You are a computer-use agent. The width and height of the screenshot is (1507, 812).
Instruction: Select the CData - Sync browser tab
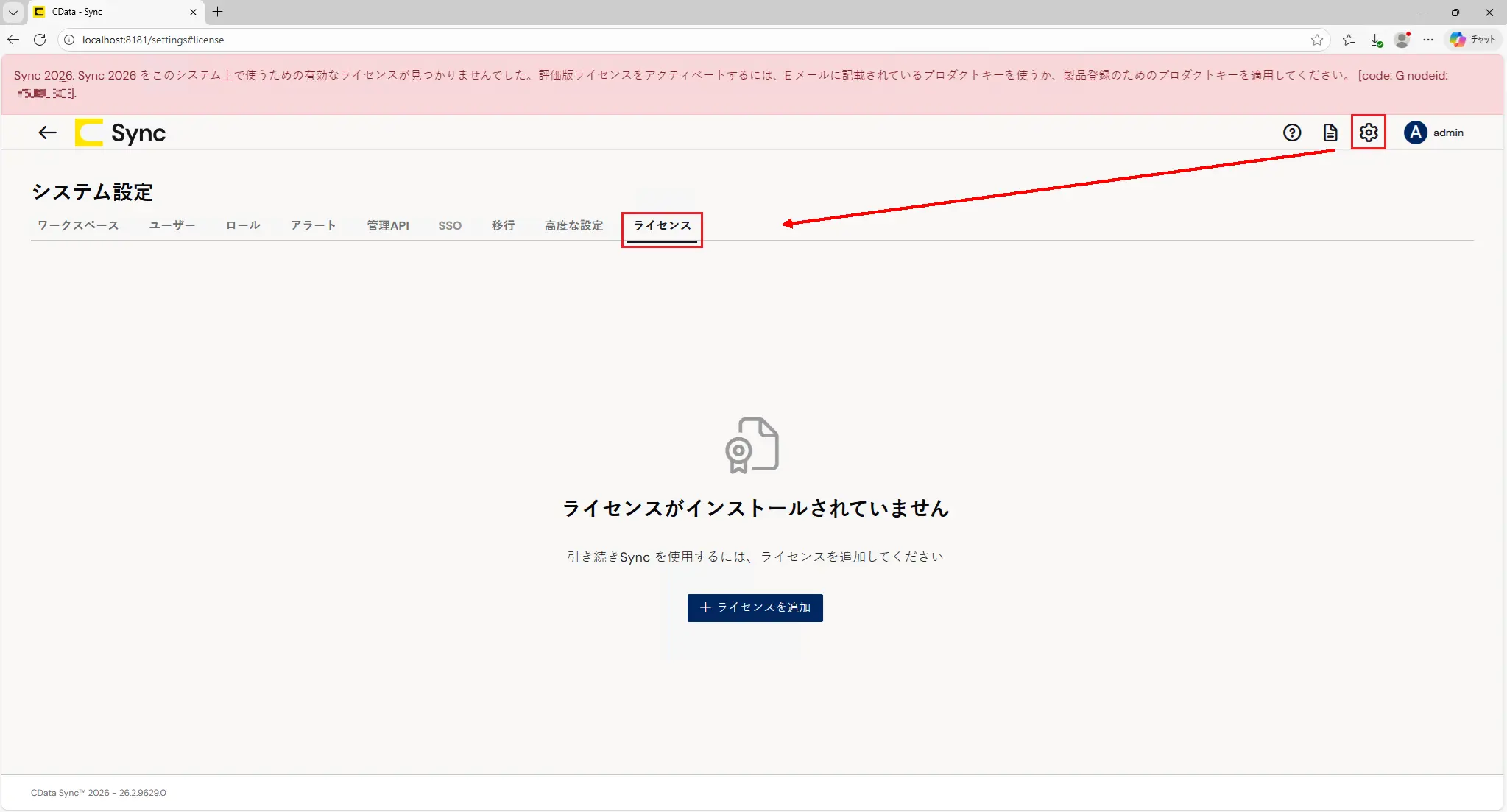click(116, 12)
